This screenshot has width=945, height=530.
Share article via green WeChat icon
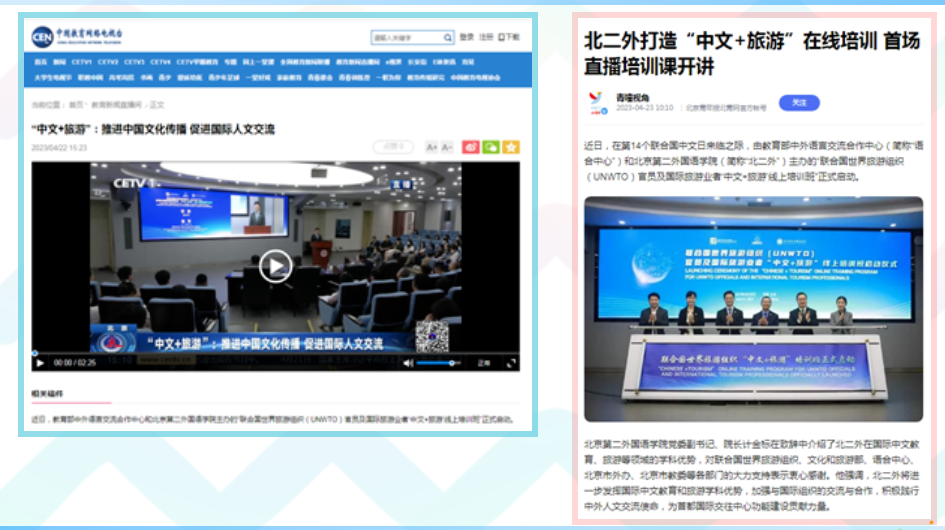click(491, 147)
